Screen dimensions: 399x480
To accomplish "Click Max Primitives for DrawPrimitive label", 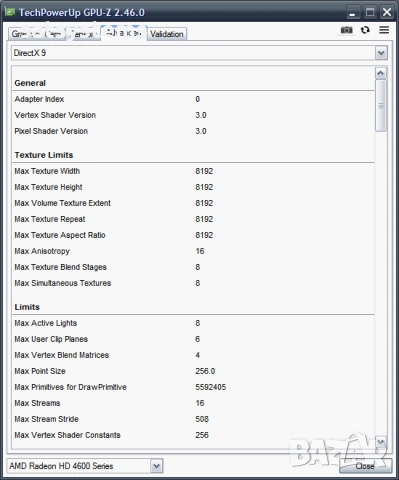I will (x=70, y=387).
